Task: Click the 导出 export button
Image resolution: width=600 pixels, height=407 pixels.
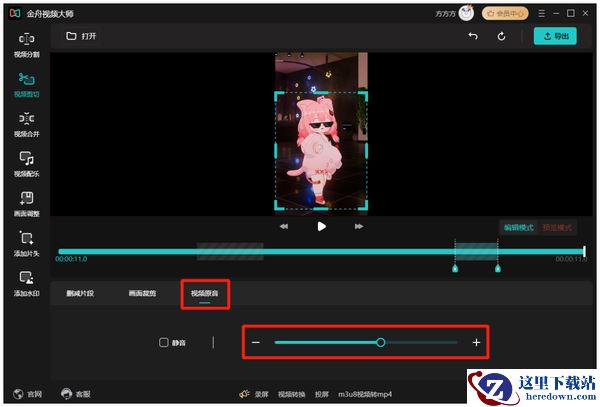Action: [x=555, y=36]
